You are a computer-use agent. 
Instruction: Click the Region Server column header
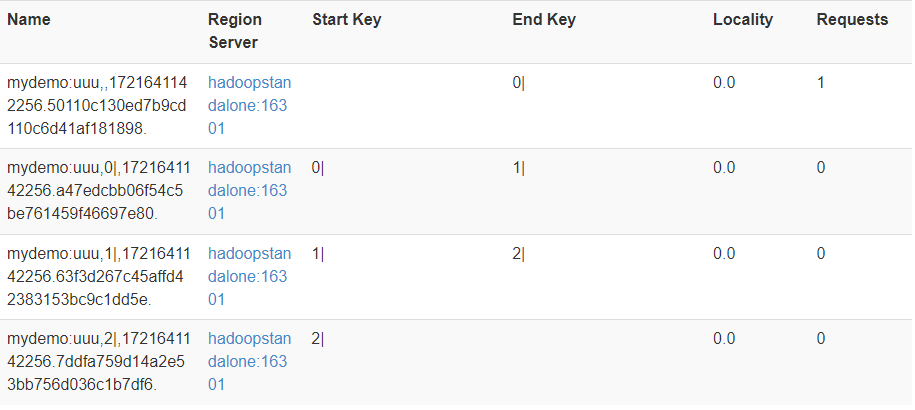click(235, 31)
